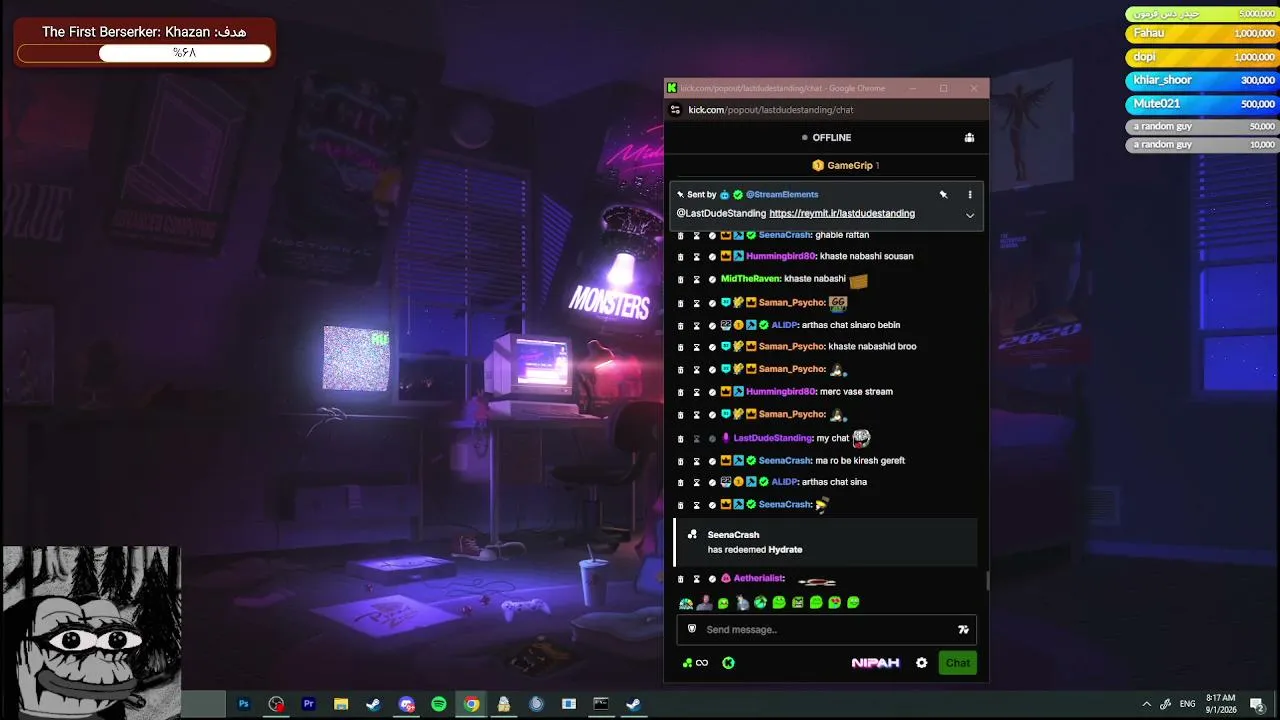Open Premiere Pro from the taskbar
The image size is (1280, 720).
(308, 704)
